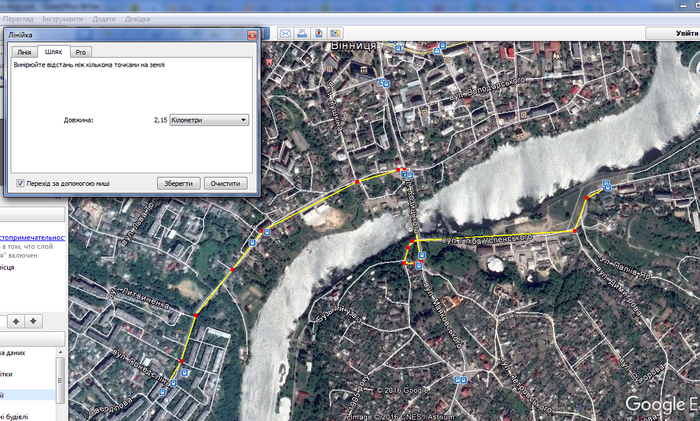Open the Перегляд menu
700x421 pixels.
click(18, 19)
